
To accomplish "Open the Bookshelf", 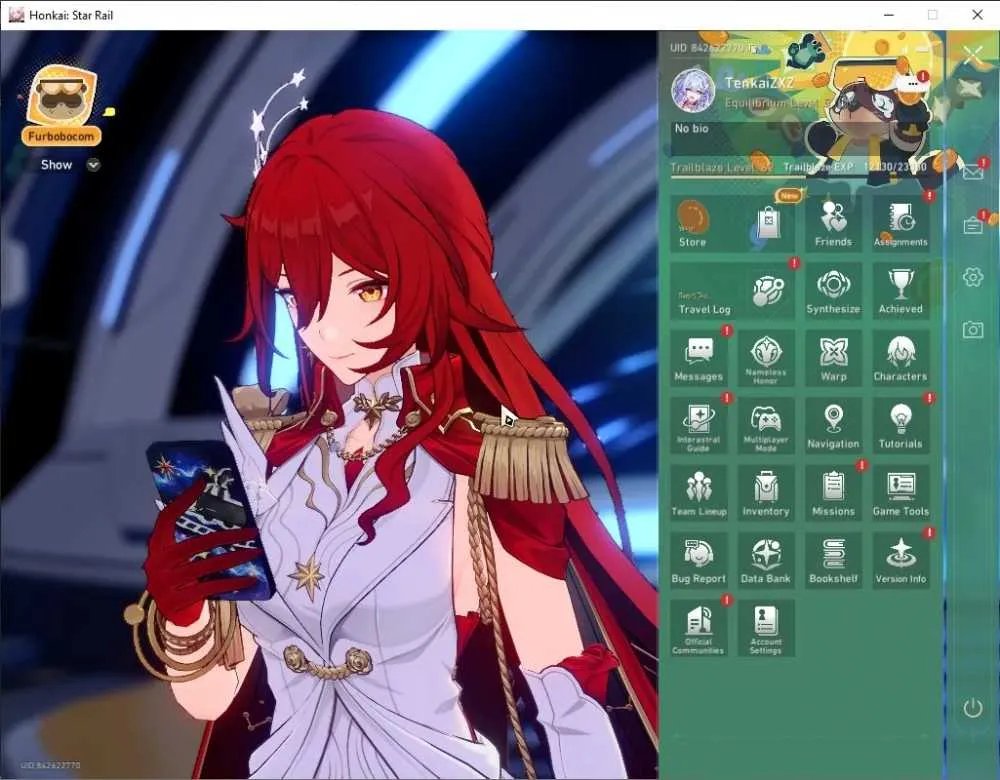I will click(x=833, y=561).
